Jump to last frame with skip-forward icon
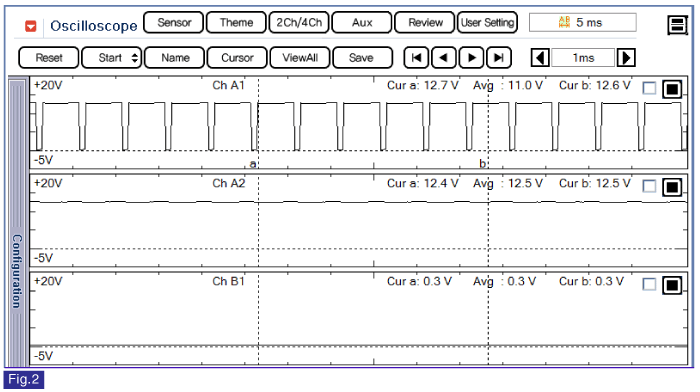The image size is (700, 392). click(499, 58)
